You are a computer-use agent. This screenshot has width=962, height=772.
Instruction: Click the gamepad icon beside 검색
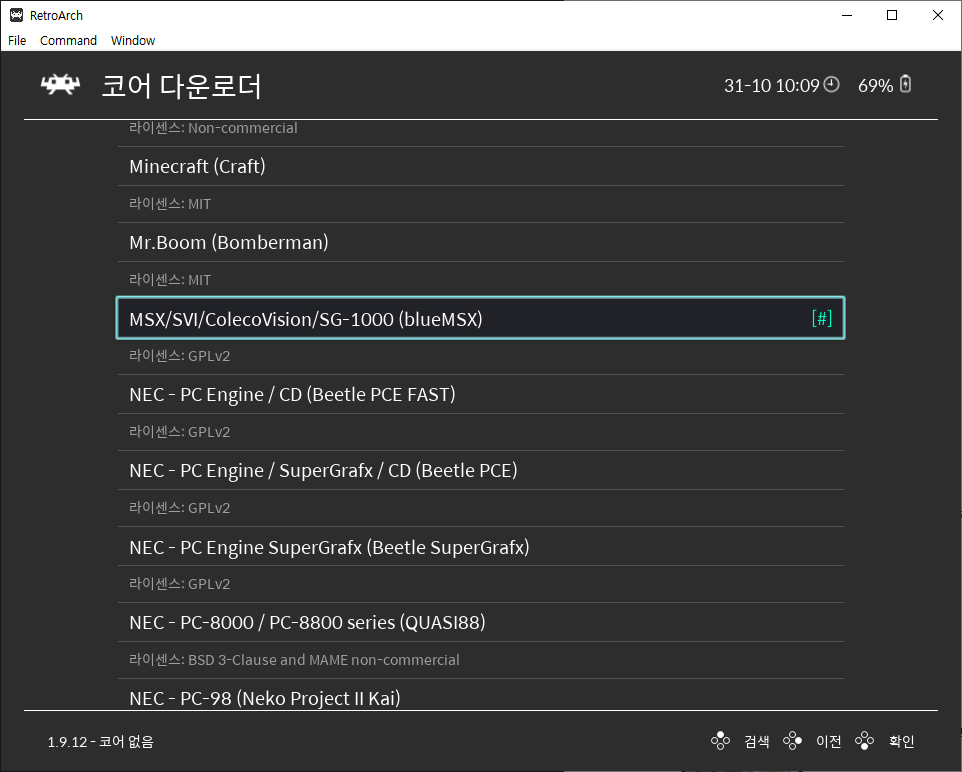tap(720, 741)
